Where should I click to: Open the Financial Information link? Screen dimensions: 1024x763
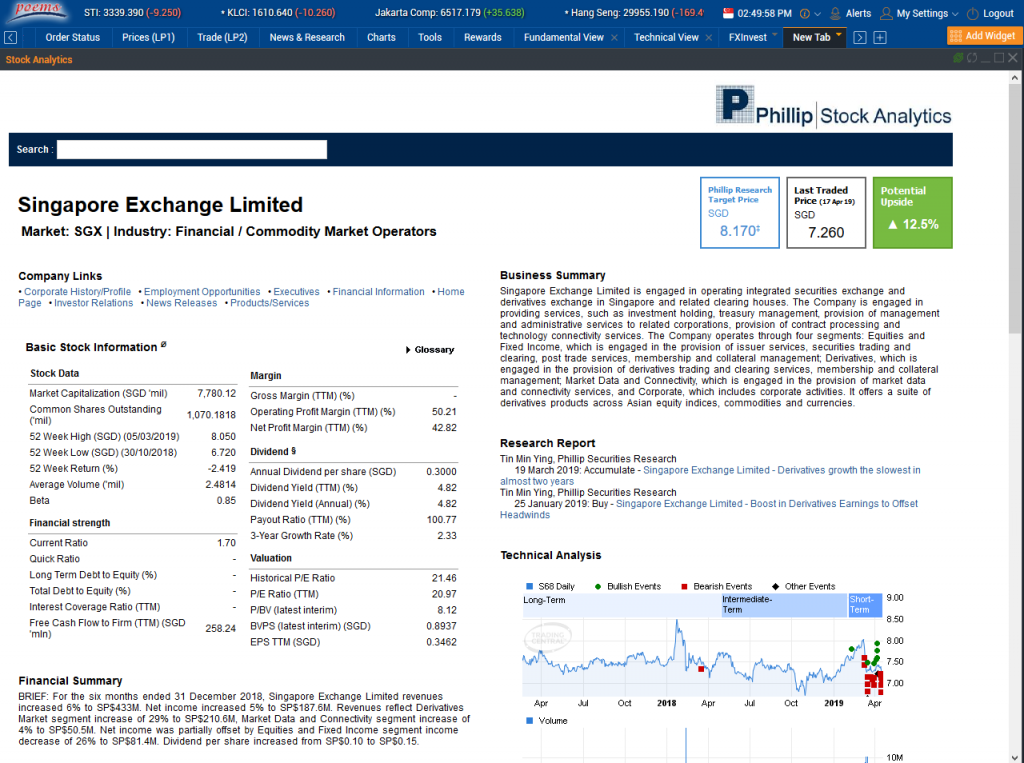(378, 292)
